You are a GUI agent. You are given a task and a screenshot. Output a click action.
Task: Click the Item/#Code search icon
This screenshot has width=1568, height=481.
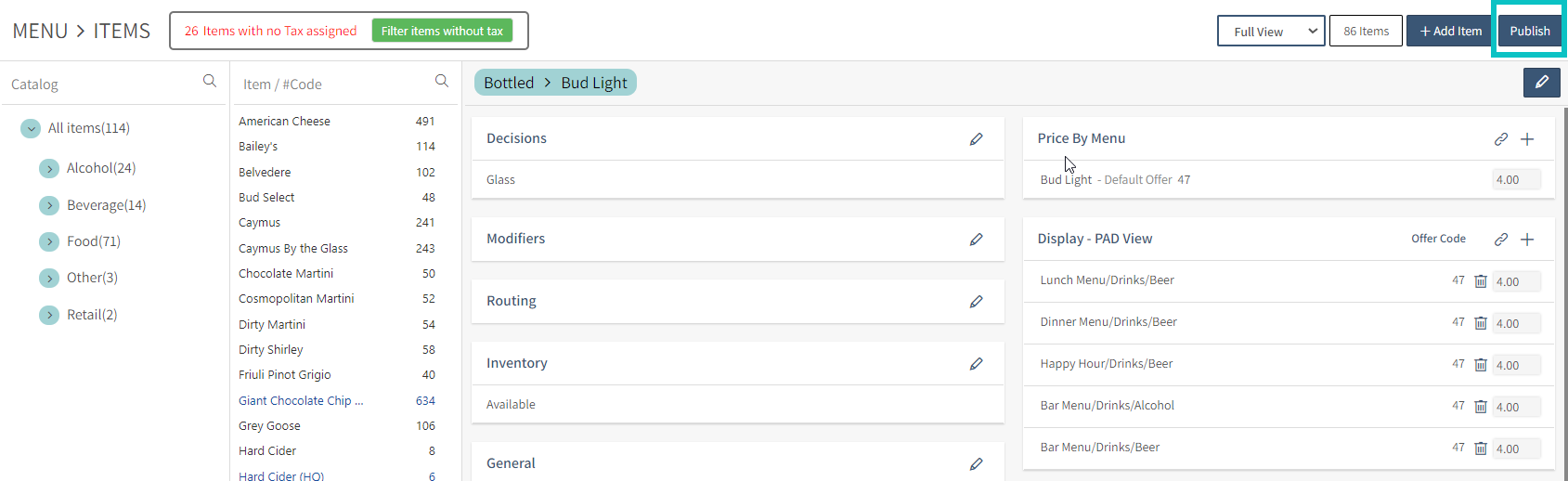coord(442,82)
